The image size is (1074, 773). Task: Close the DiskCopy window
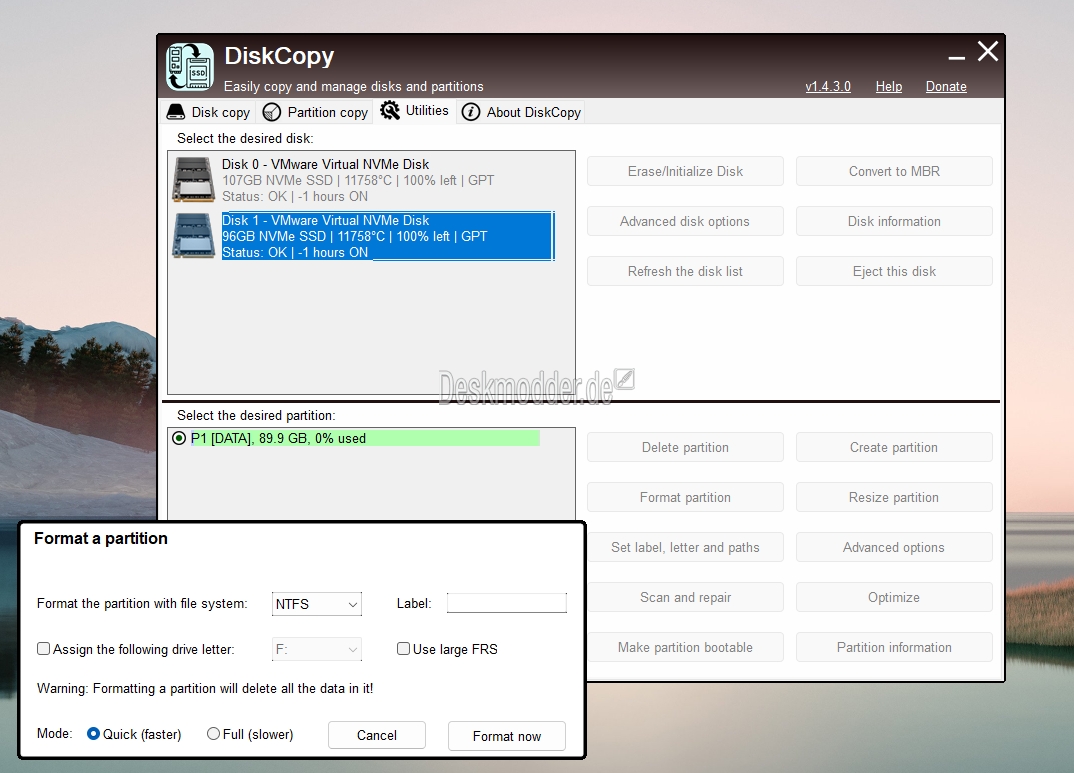pos(988,51)
